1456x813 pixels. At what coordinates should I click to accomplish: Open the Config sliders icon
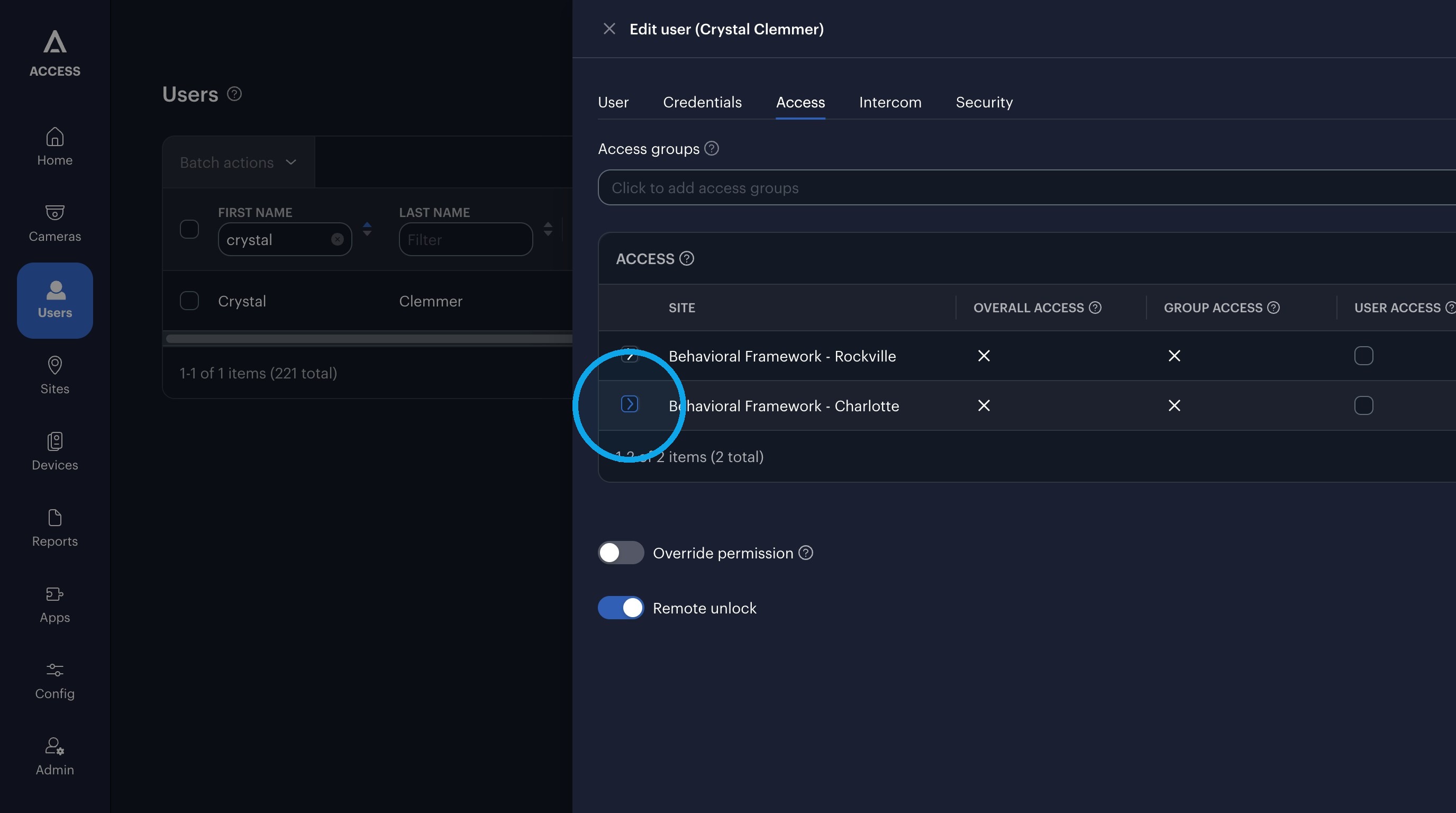pos(55,671)
